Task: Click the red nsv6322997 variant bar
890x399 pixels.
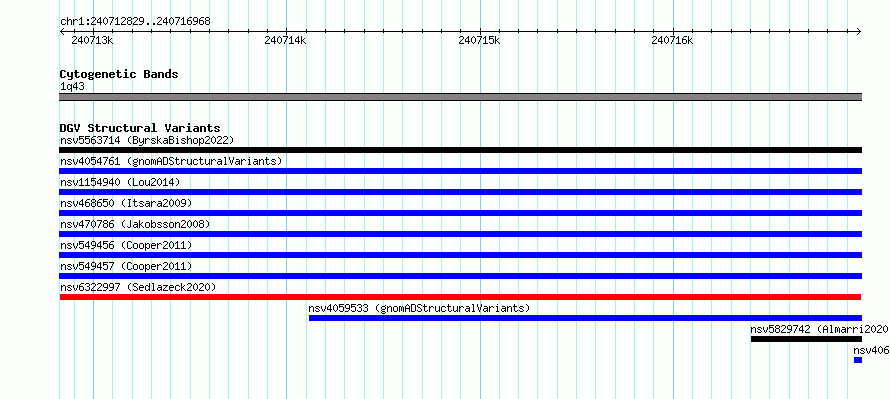Action: click(460, 297)
